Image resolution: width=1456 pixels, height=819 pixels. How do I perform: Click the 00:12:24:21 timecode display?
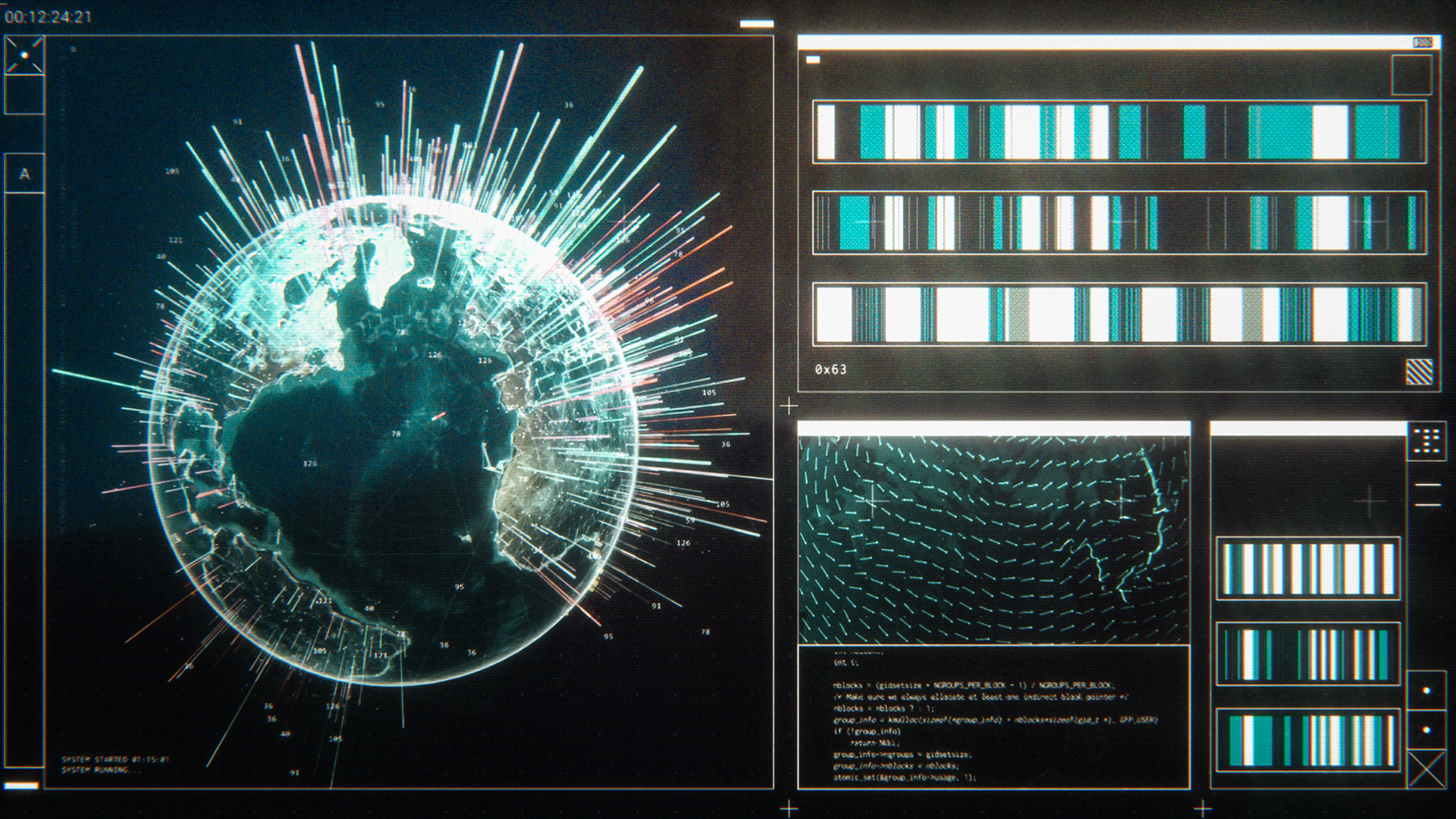(x=49, y=17)
